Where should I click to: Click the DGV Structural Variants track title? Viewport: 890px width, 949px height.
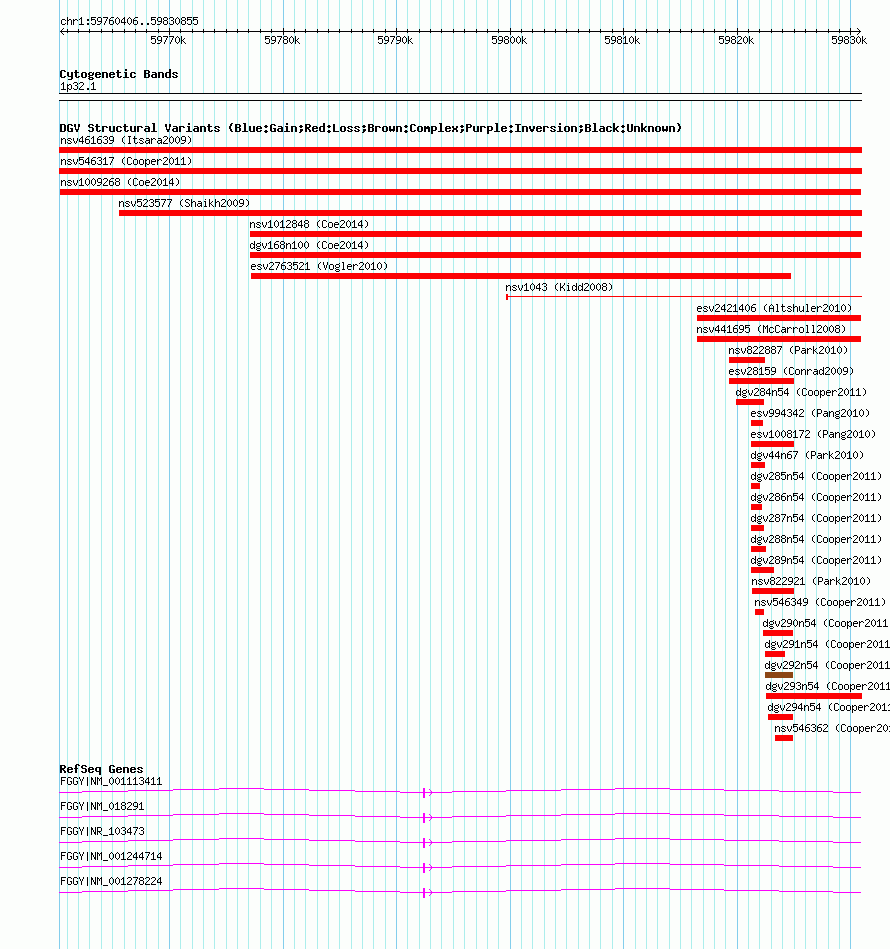370,128
